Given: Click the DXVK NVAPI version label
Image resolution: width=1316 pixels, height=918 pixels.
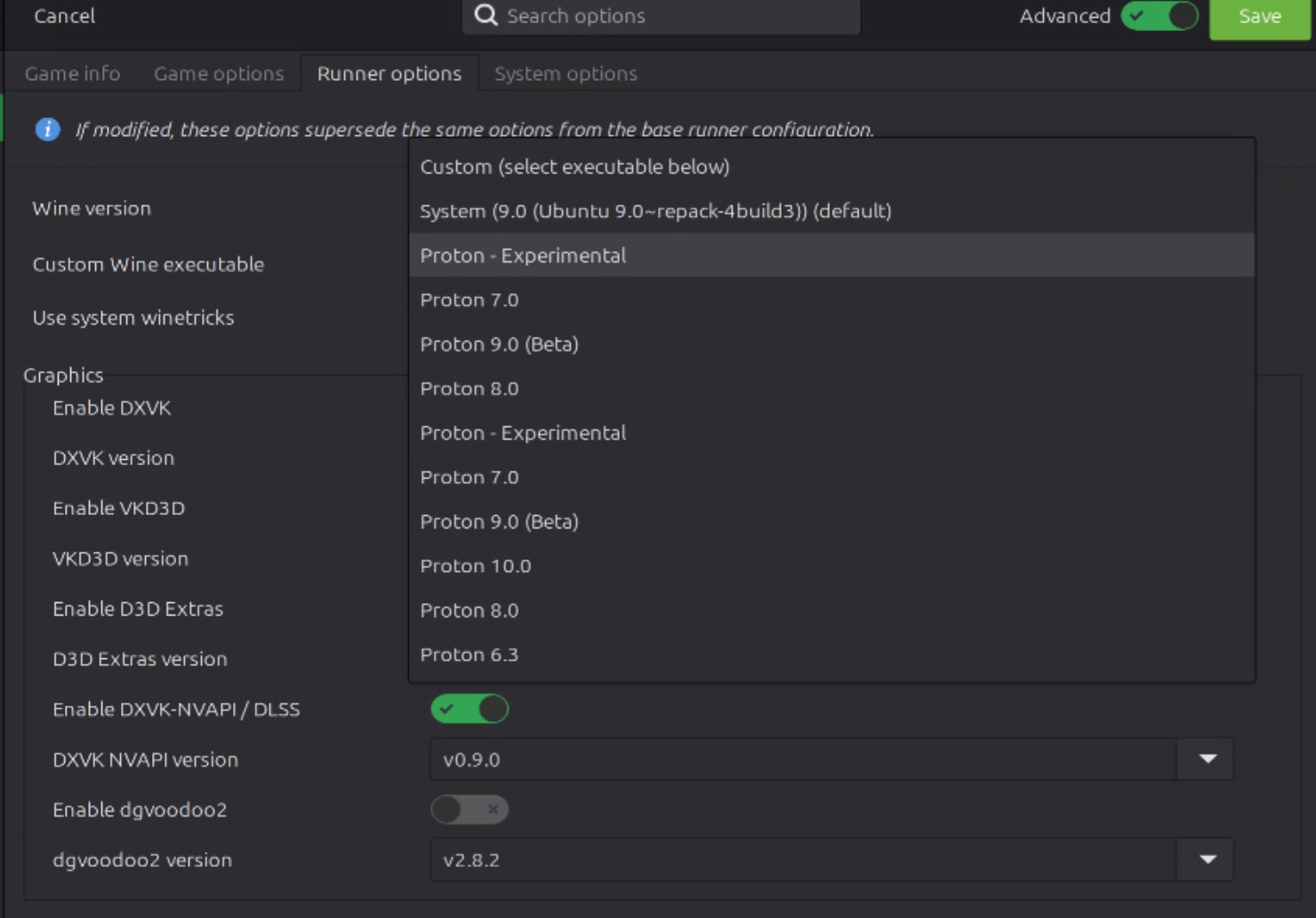Looking at the screenshot, I should click(x=146, y=760).
